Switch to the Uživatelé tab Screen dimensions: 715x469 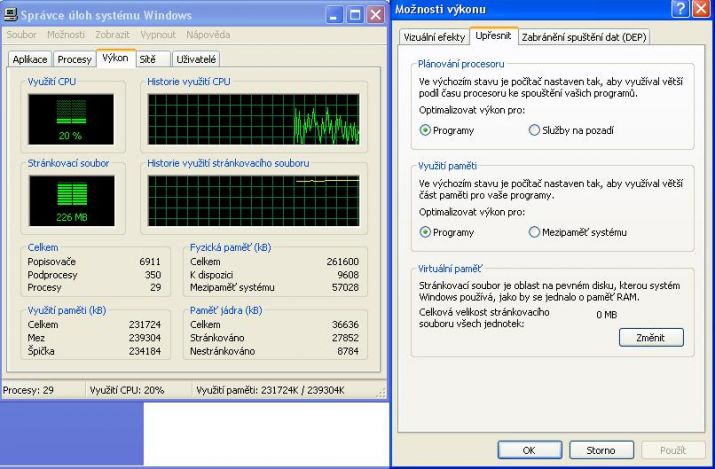[x=196, y=59]
